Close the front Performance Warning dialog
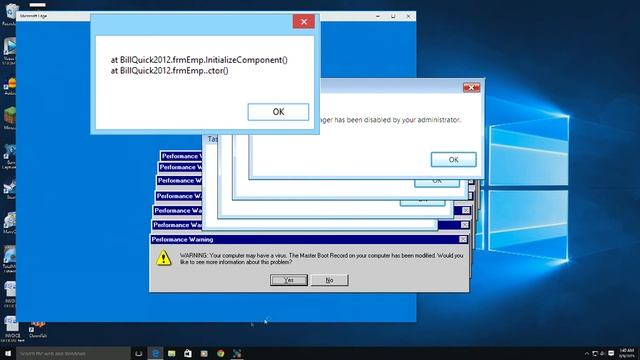The height and width of the screenshot is (360, 640). pos(463,239)
